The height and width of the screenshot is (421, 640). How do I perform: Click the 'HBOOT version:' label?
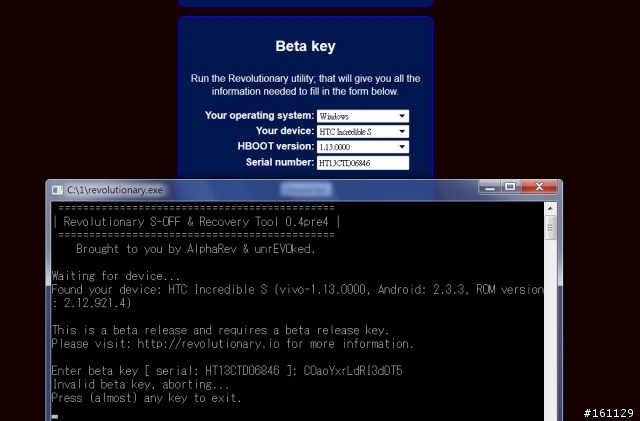coord(276,147)
